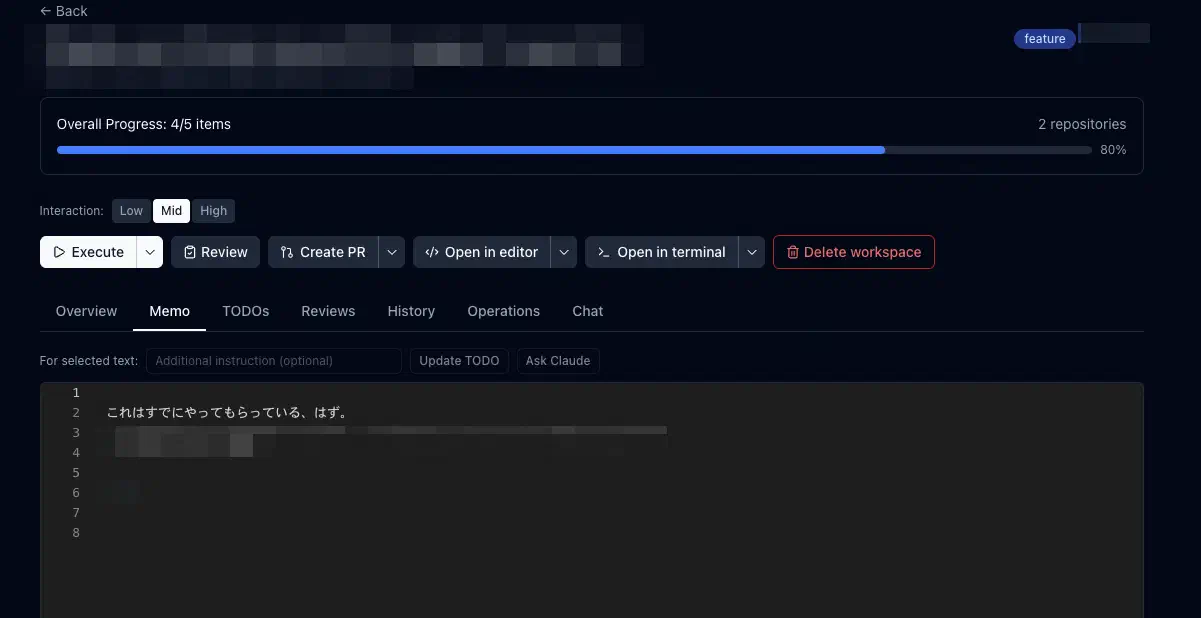Expand the Execute options dropdown arrow
Screen dimensions: 1201x618
click(149, 252)
